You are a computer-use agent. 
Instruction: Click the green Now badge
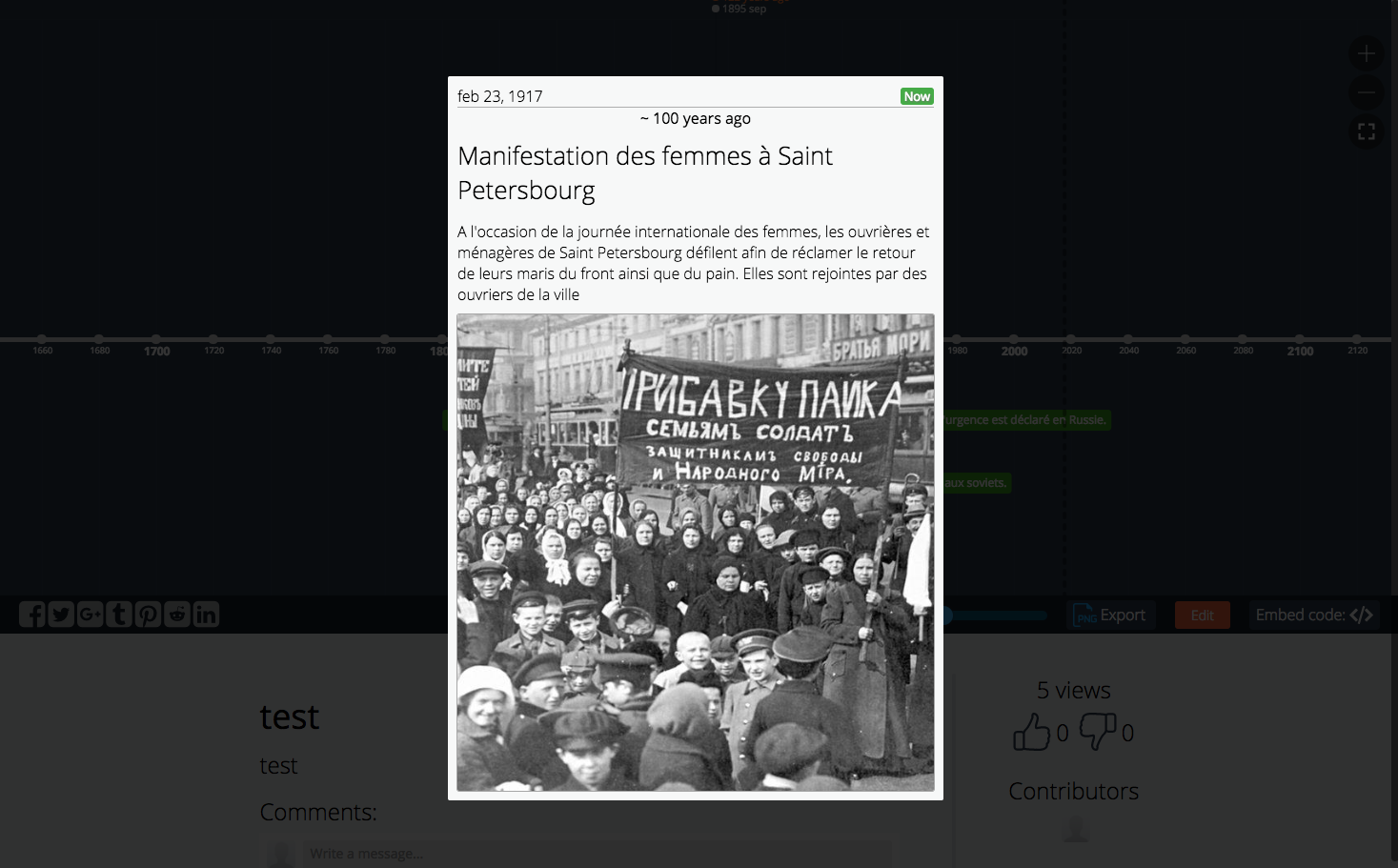(917, 96)
